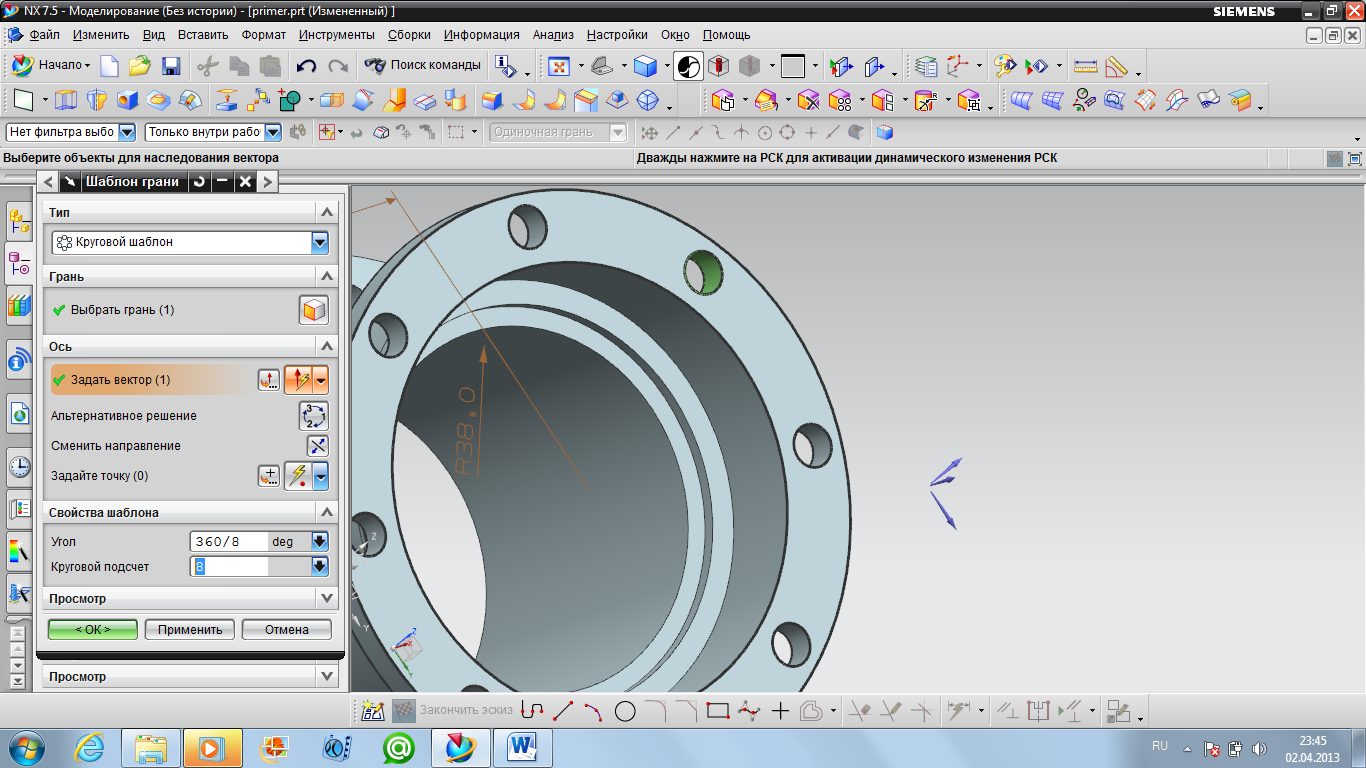Select the Circle sketch tool
Image resolution: width=1366 pixels, height=768 pixels.
[625, 711]
